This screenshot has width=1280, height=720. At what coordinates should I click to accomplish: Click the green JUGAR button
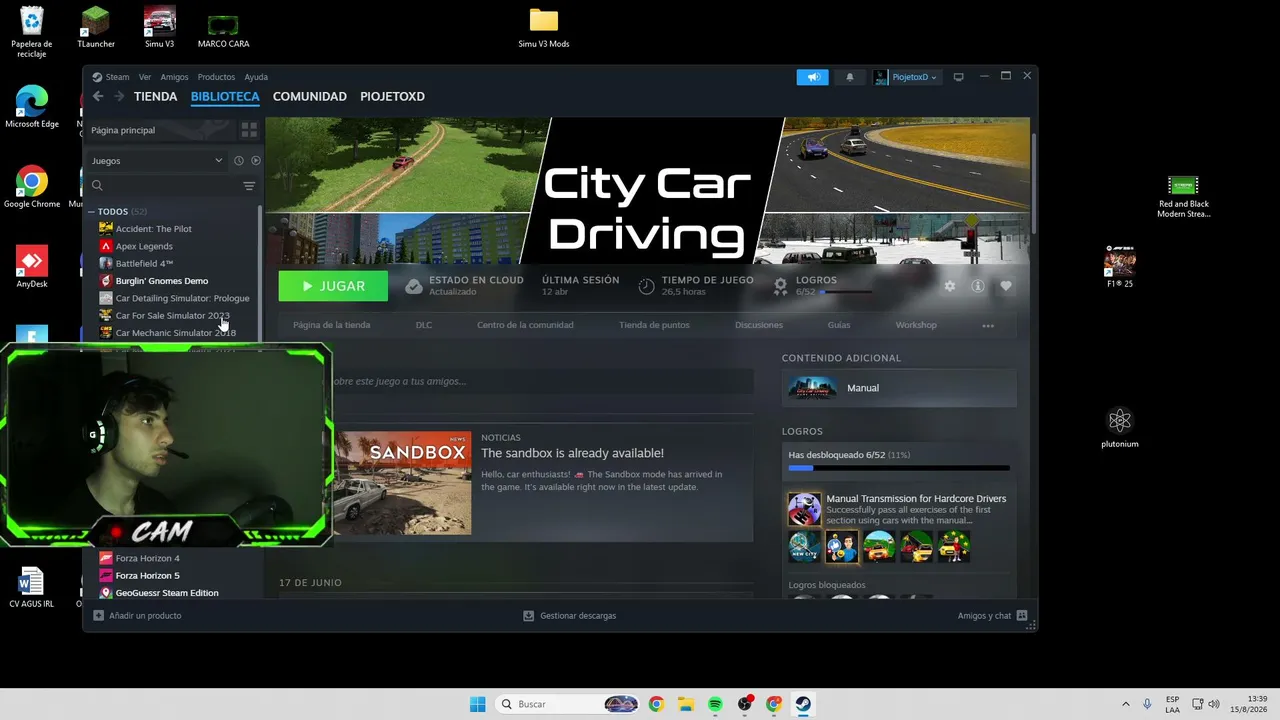point(333,286)
